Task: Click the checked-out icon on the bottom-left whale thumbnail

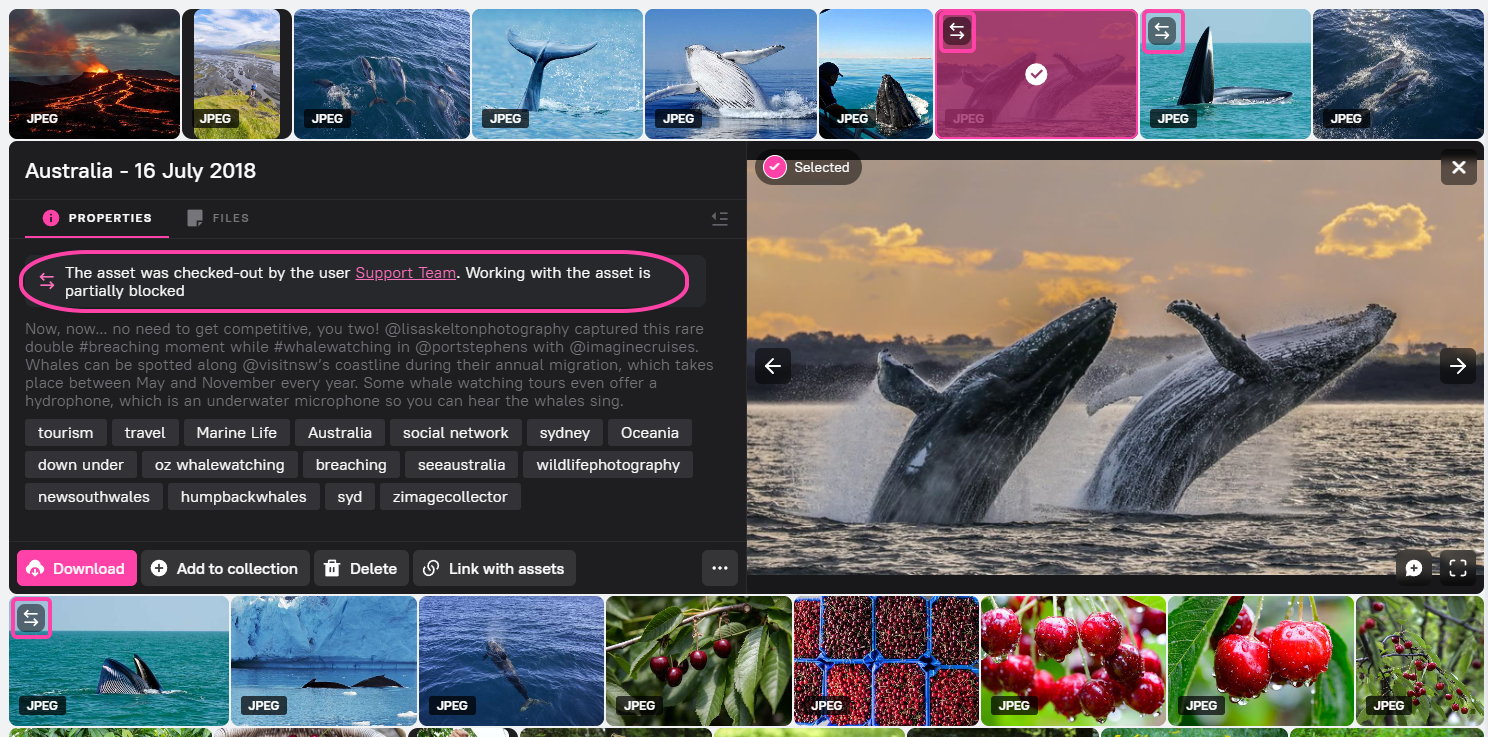Action: (x=31, y=618)
